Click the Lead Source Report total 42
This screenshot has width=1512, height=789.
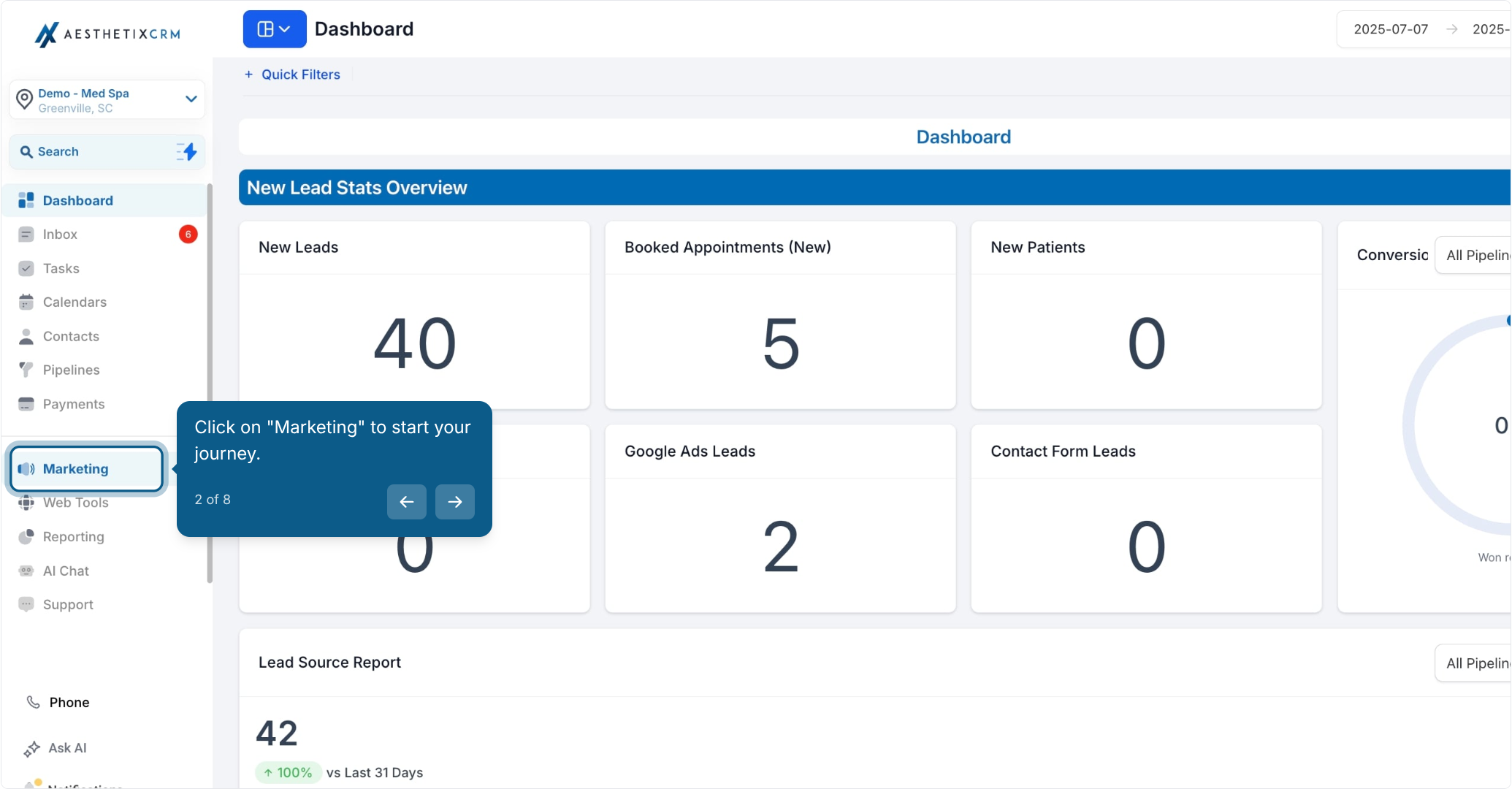277,733
